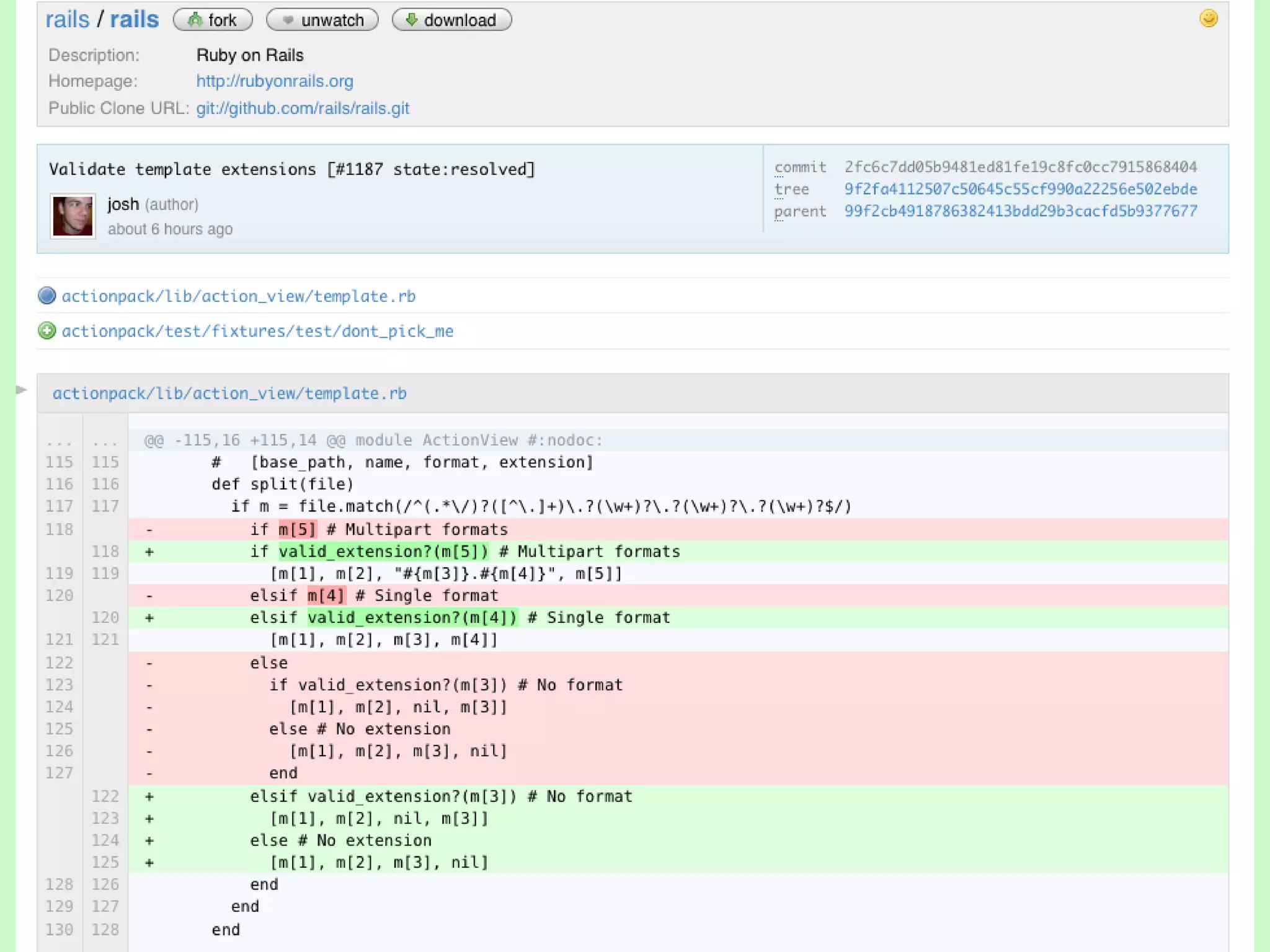Image resolution: width=1270 pixels, height=952 pixels.
Task: Click the green download arrow icon
Action: tap(411, 20)
